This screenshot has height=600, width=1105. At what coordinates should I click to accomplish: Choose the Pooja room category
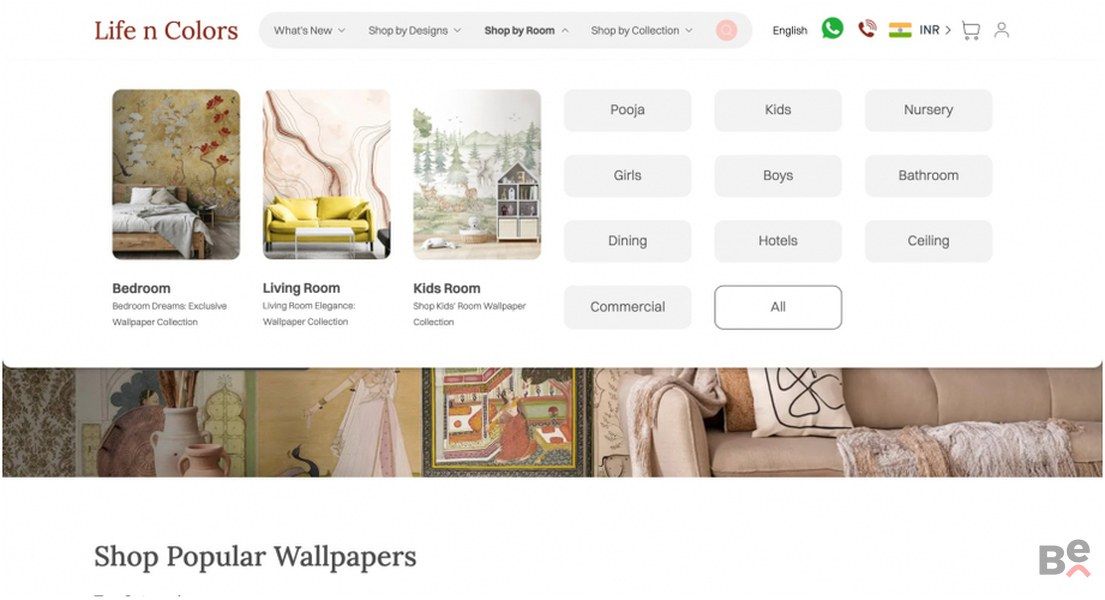[627, 110]
